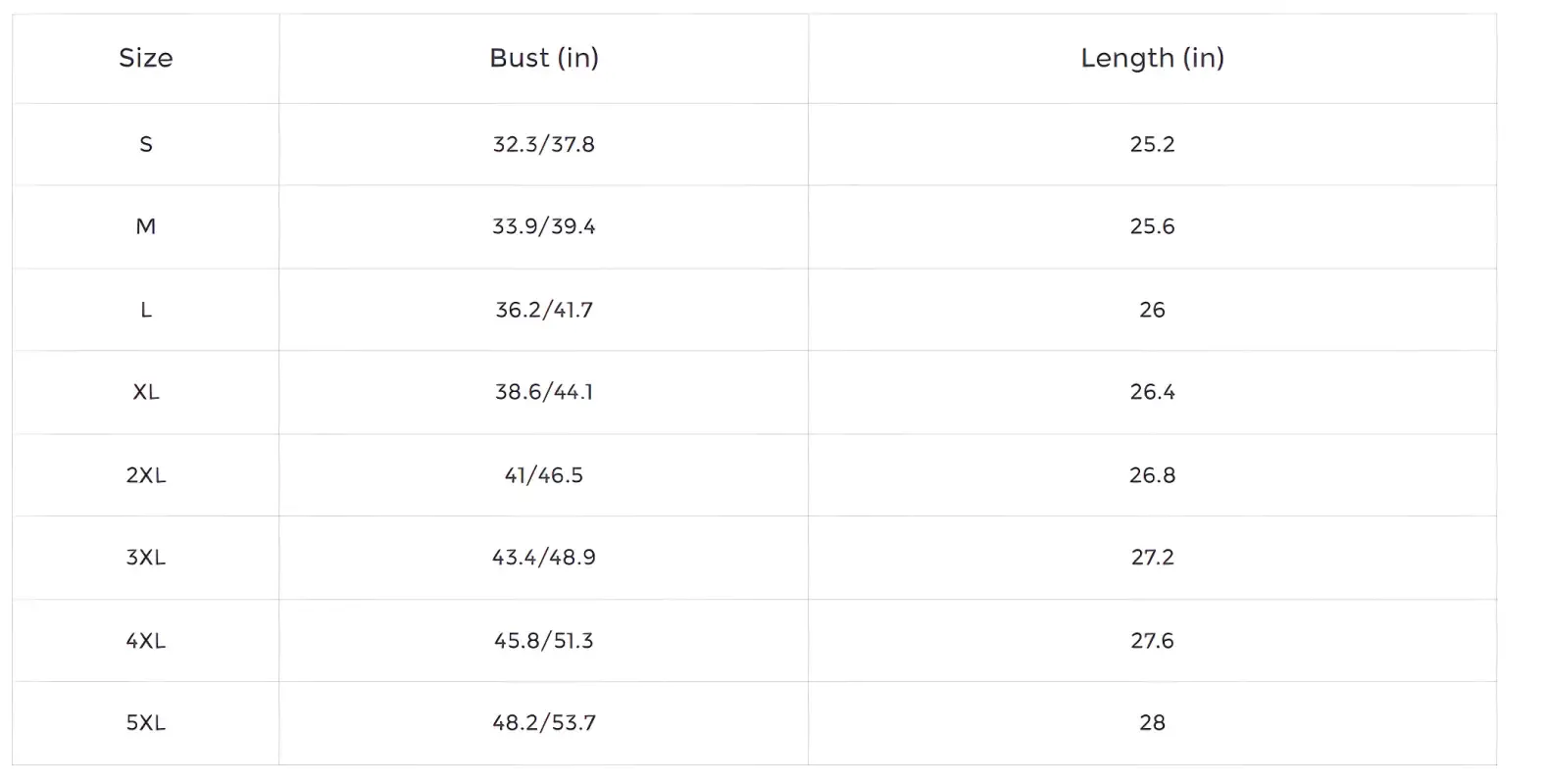The image size is (1544, 784).
Task: Select the S size cell
Action: pyautogui.click(x=145, y=144)
